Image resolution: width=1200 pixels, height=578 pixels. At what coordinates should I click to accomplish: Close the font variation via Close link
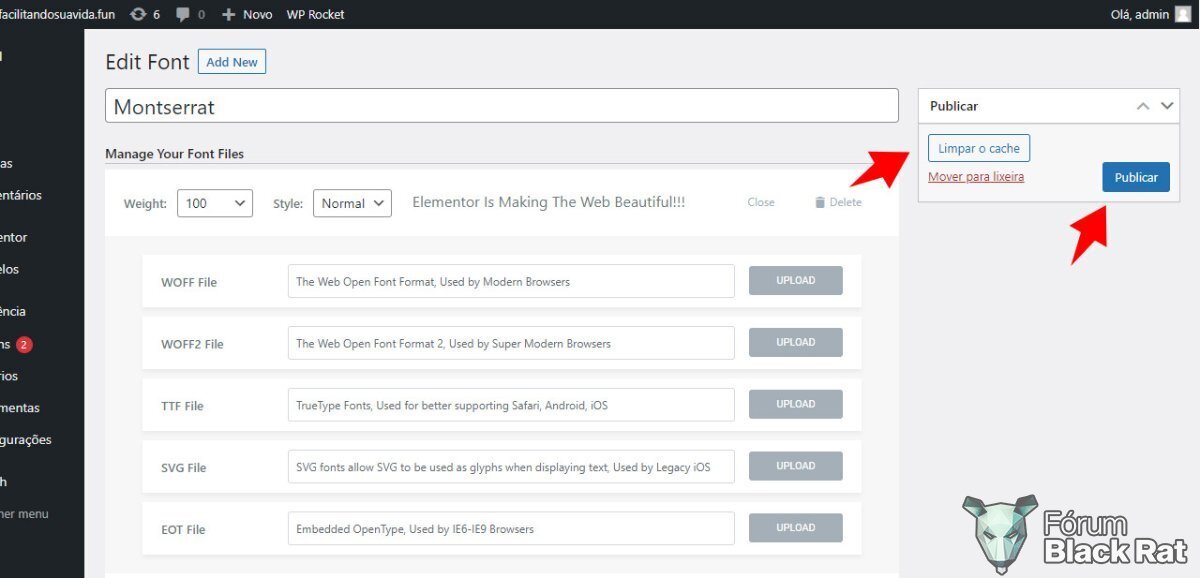(761, 202)
